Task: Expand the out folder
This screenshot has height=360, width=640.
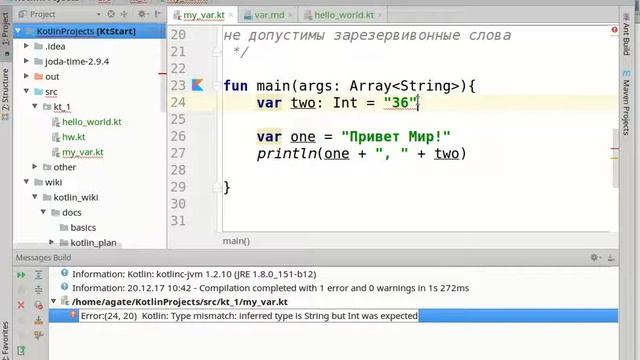Action: point(26,76)
